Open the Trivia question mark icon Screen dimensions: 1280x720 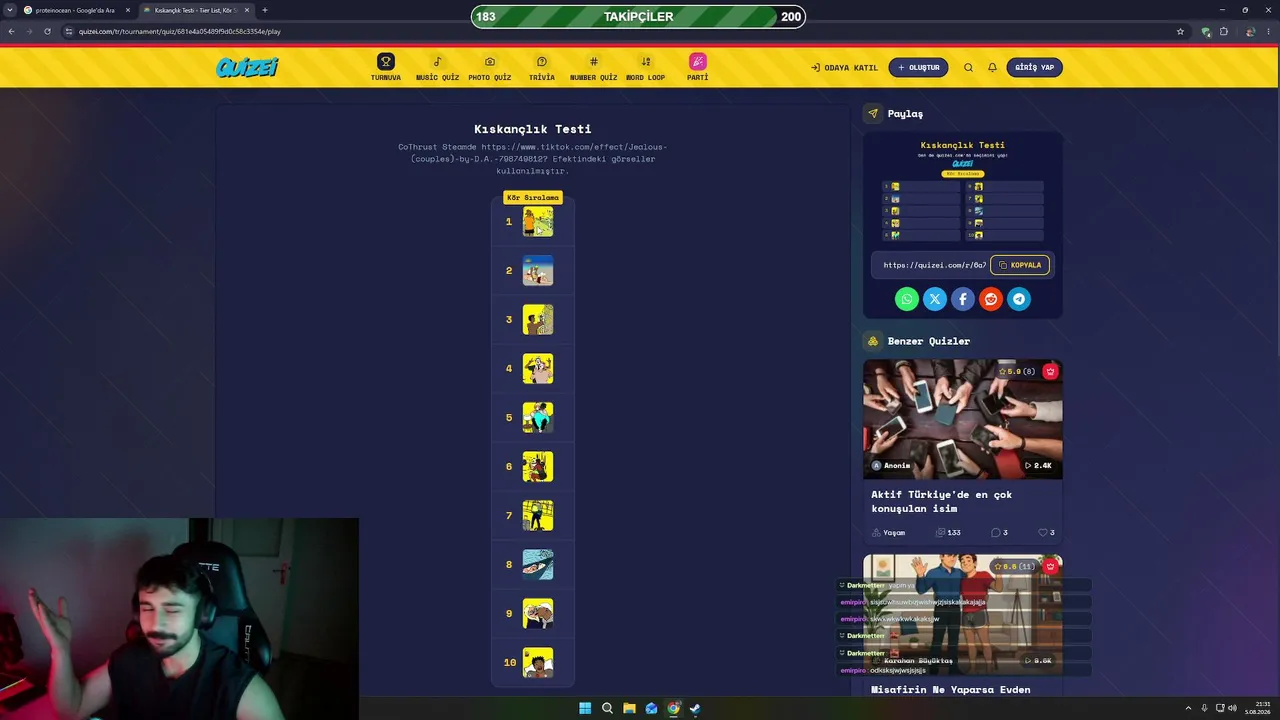[x=542, y=62]
